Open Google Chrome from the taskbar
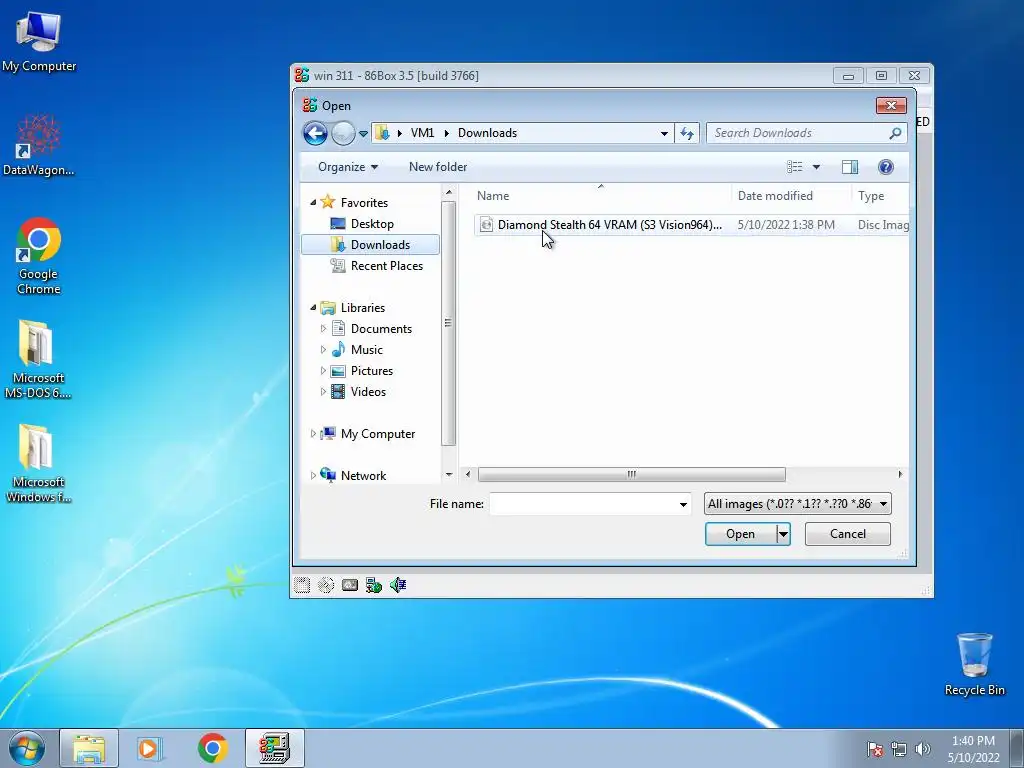 pos(212,748)
